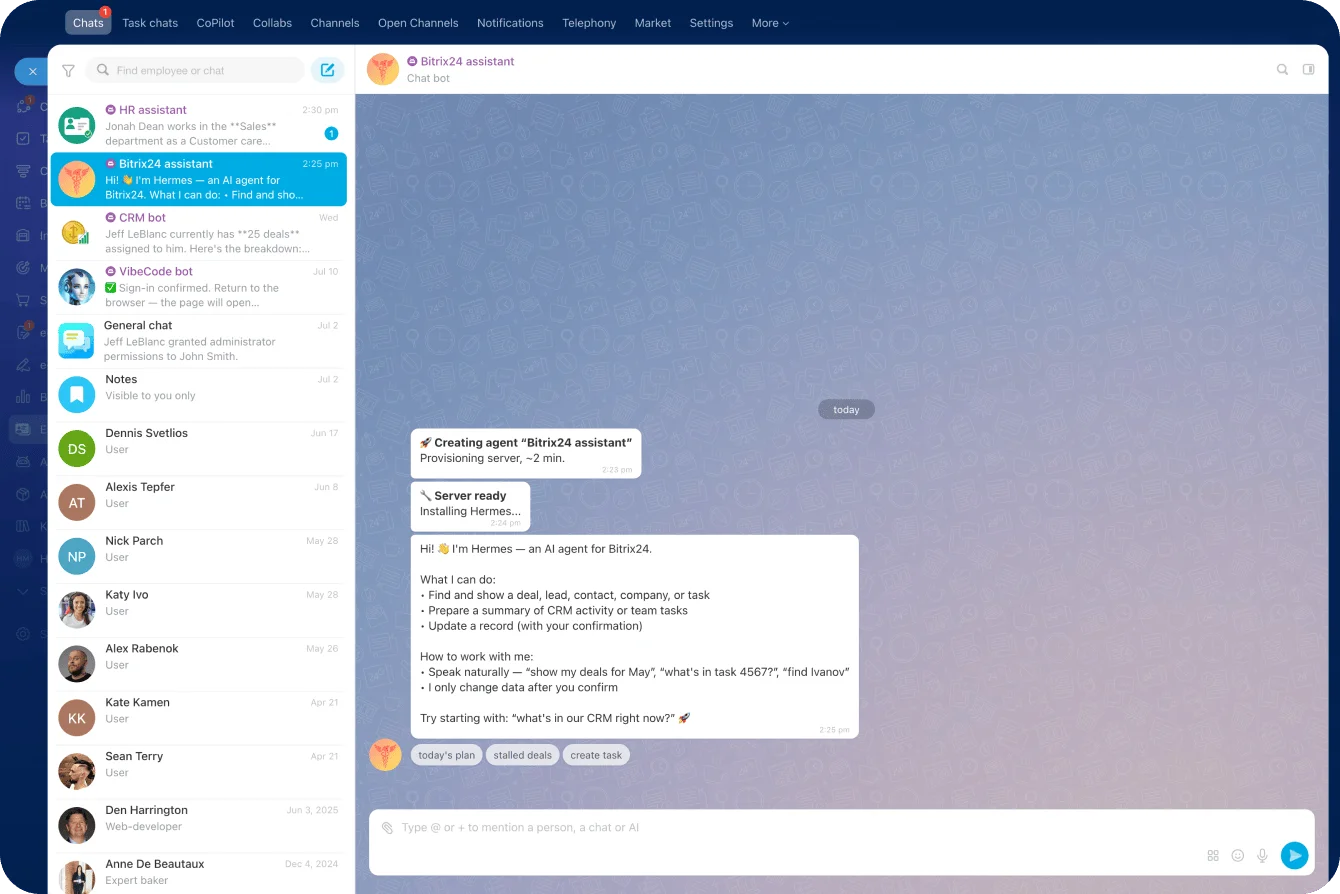Open chat with Dennis Svetlios
Image resolution: width=1340 pixels, height=894 pixels.
pos(199,449)
